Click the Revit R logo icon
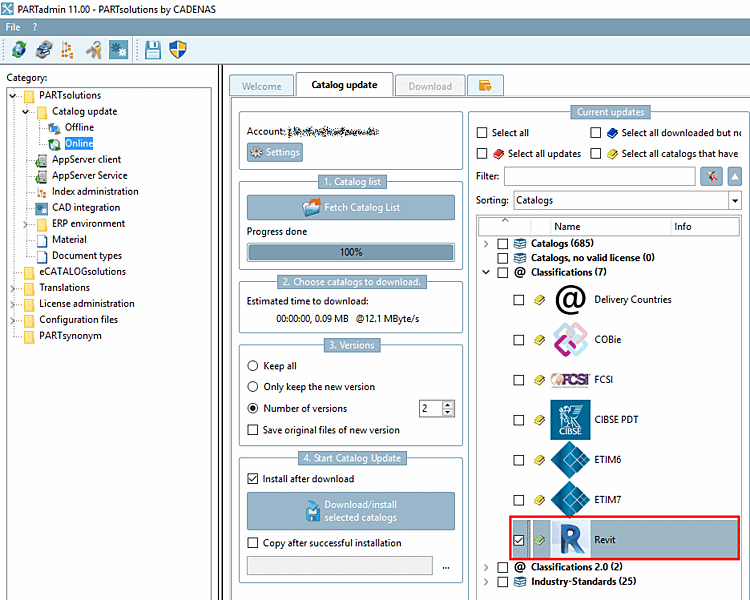Viewport: 750px width, 600px height. (x=571, y=540)
